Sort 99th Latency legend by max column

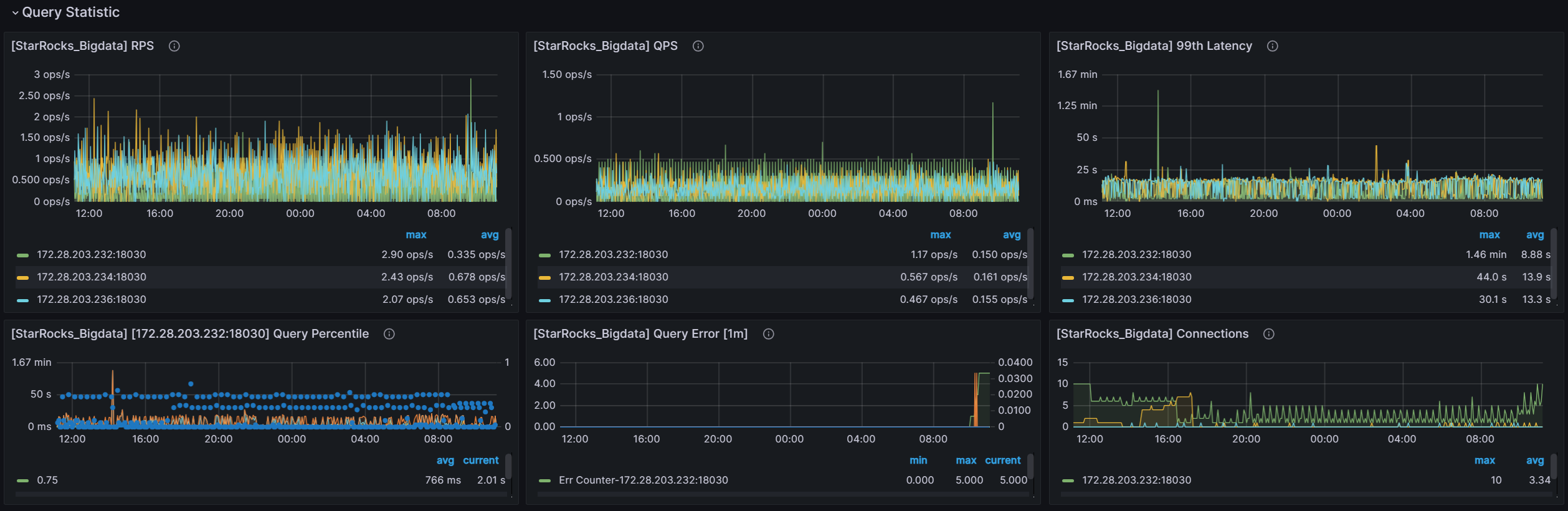1490,235
